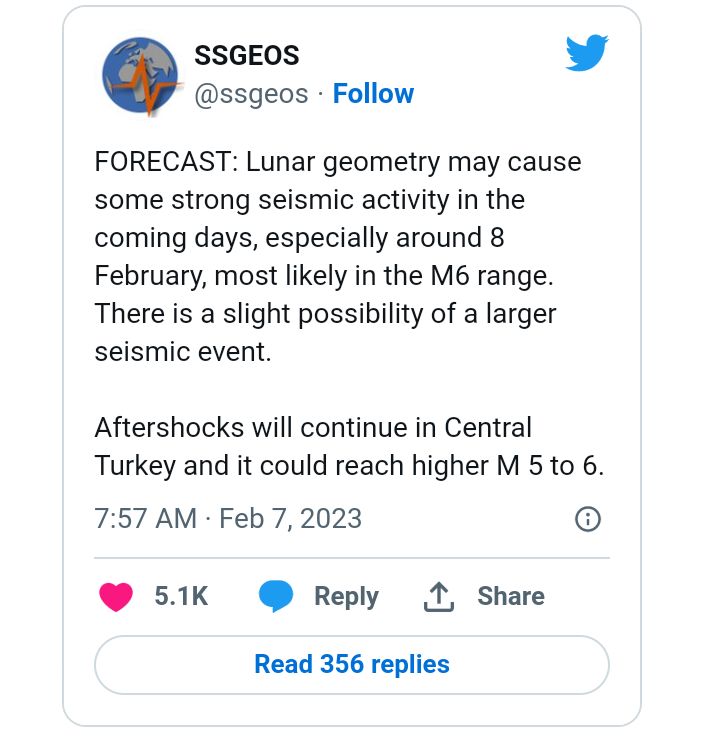Click the @ssgeos handle
This screenshot has height=740, width=720.
pyautogui.click(x=251, y=94)
